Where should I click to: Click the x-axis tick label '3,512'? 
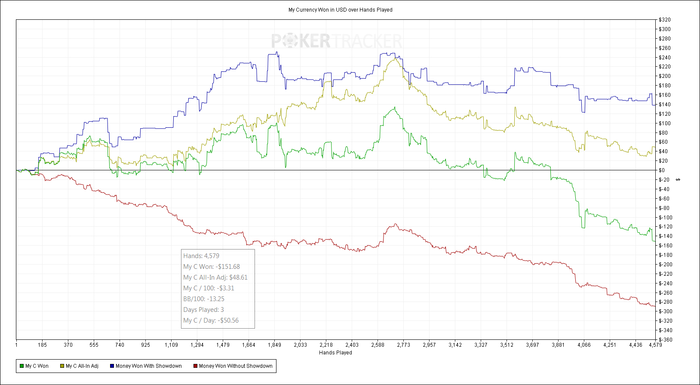tap(506, 345)
